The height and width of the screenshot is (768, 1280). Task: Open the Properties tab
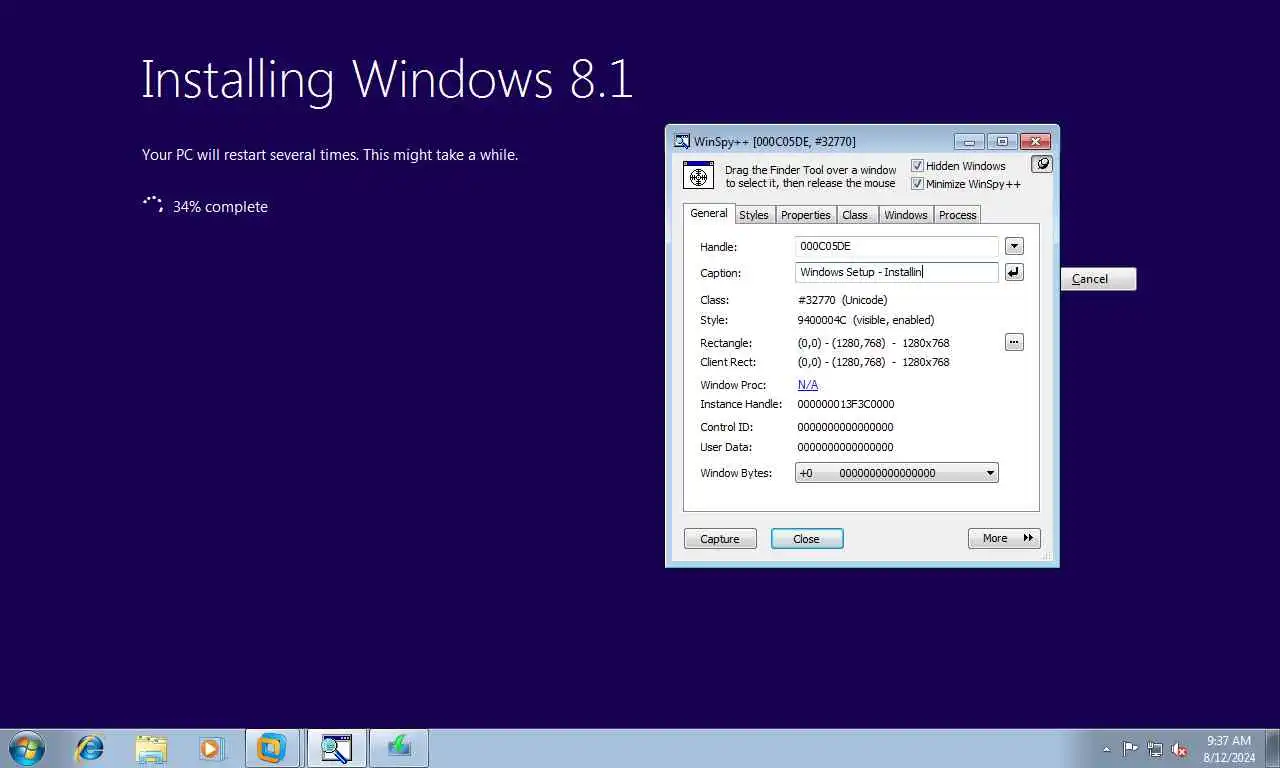(x=806, y=215)
